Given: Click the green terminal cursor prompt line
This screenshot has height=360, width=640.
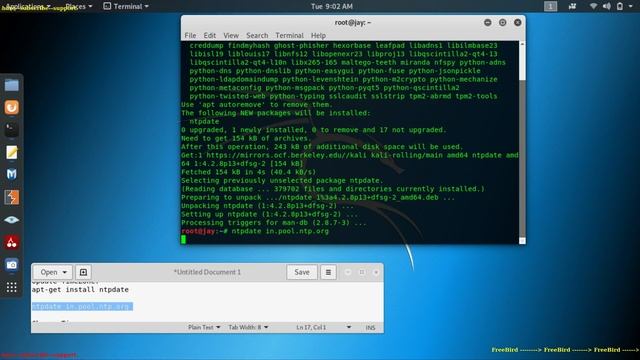Looking at the screenshot, I should pyautogui.click(x=183, y=239).
